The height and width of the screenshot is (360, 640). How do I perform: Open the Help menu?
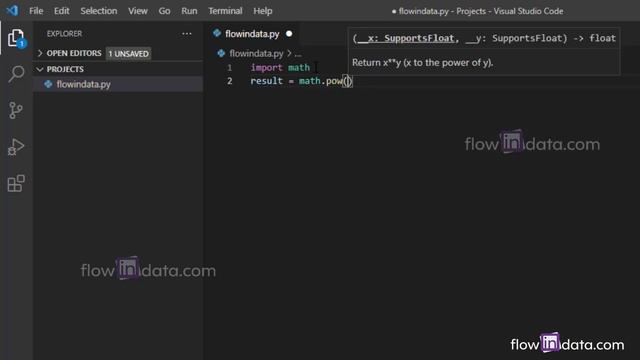262,11
